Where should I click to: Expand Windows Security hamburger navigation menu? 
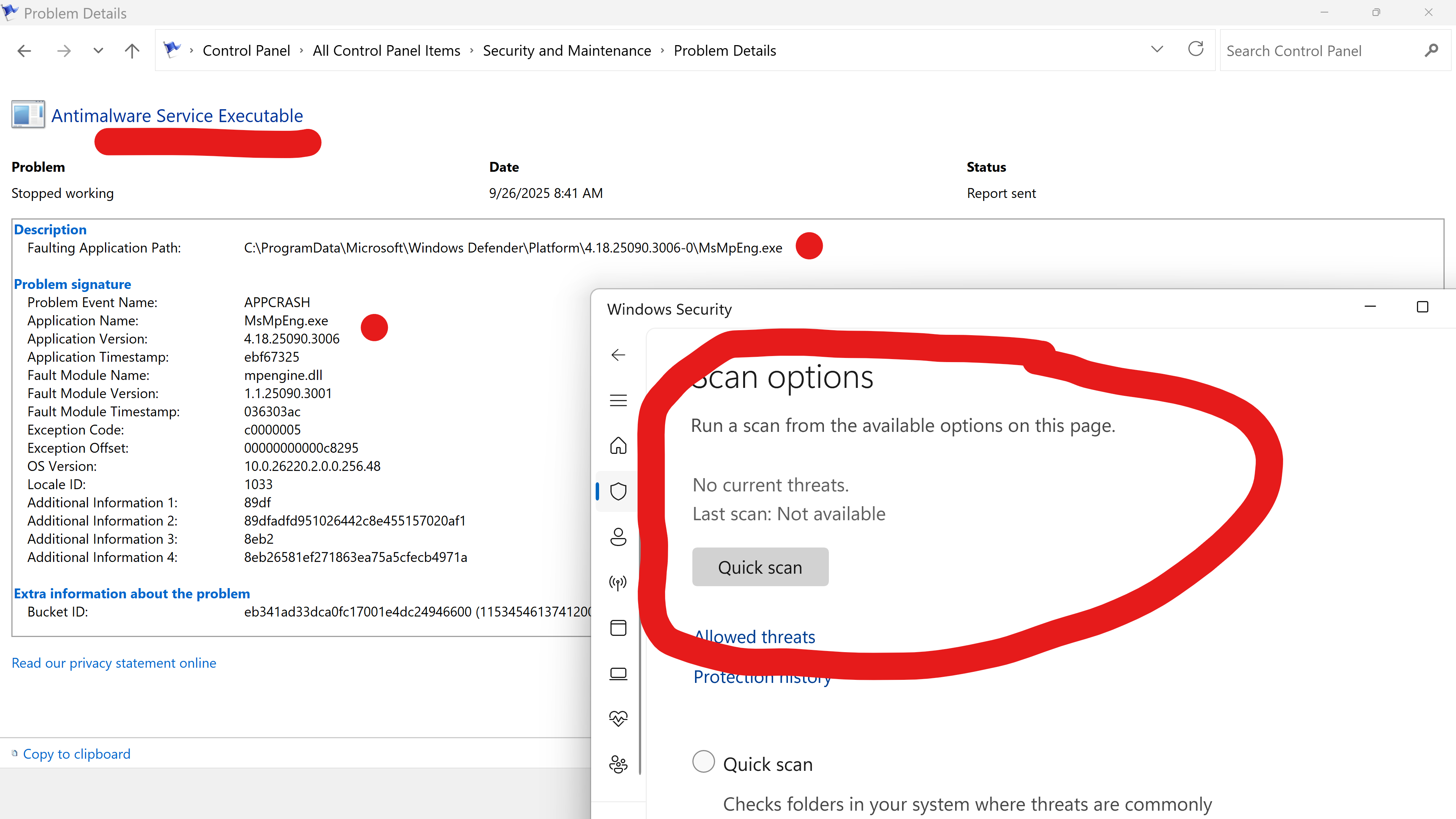(x=618, y=401)
